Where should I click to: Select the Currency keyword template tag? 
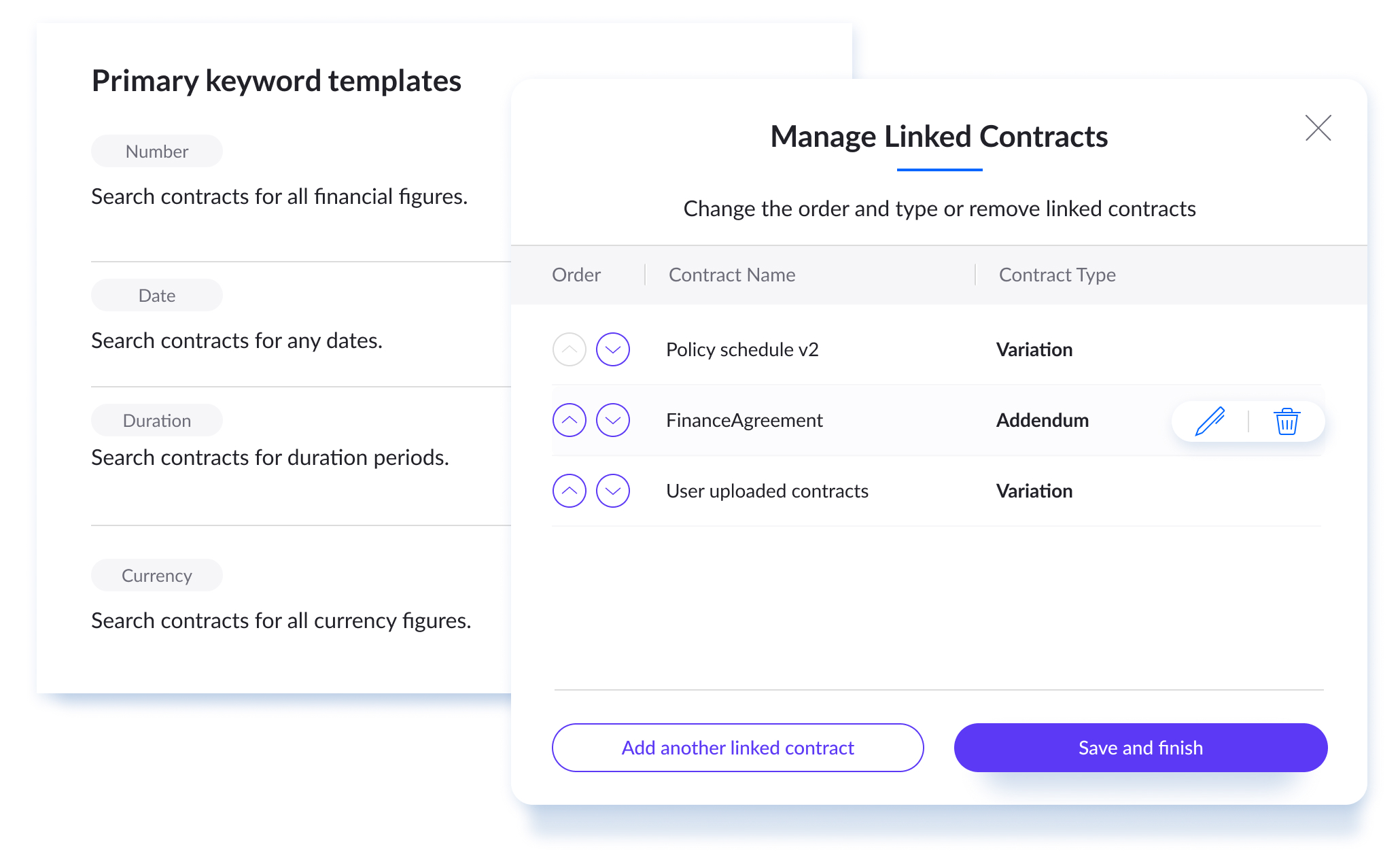(x=157, y=575)
